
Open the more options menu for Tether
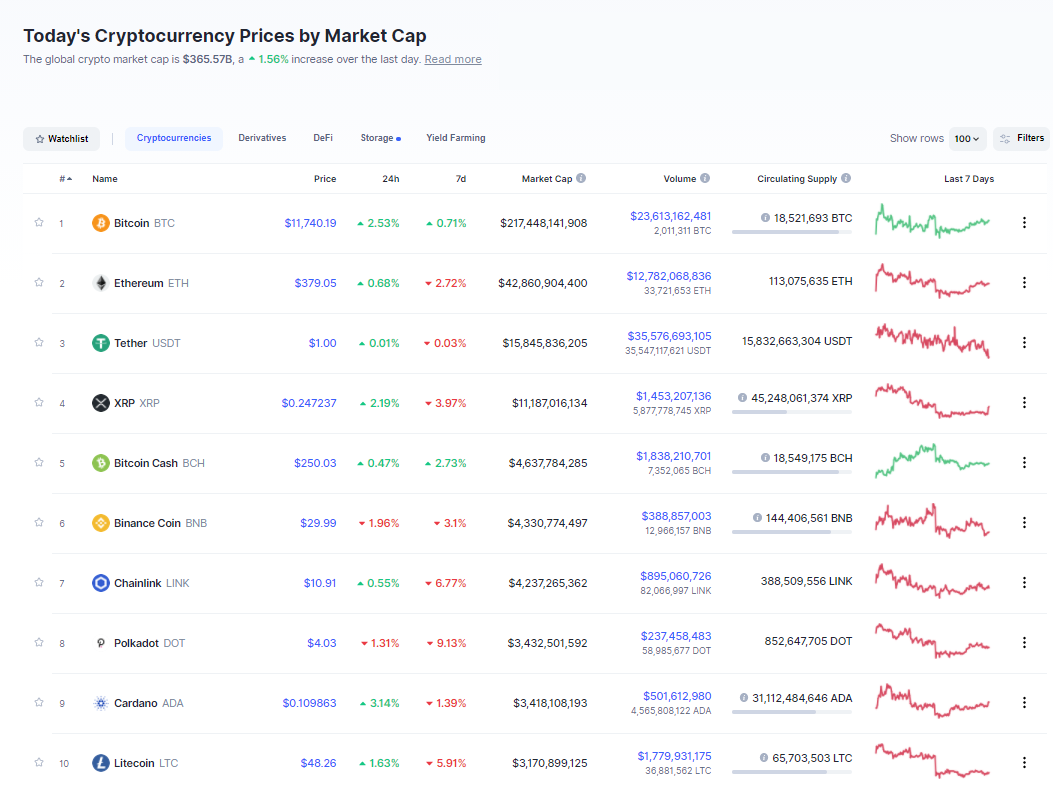[1024, 342]
